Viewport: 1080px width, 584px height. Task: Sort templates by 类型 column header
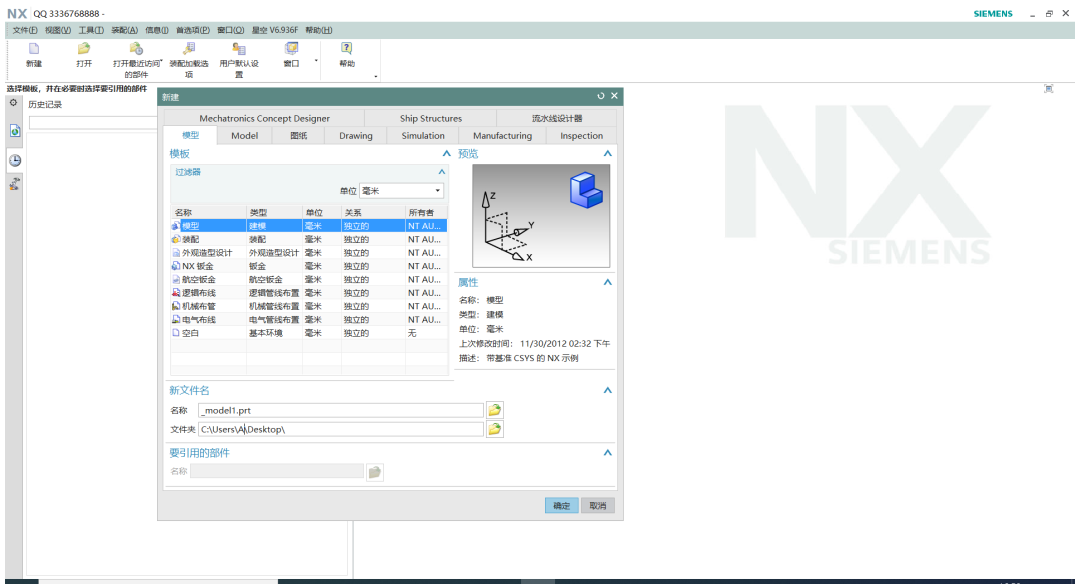point(274,212)
